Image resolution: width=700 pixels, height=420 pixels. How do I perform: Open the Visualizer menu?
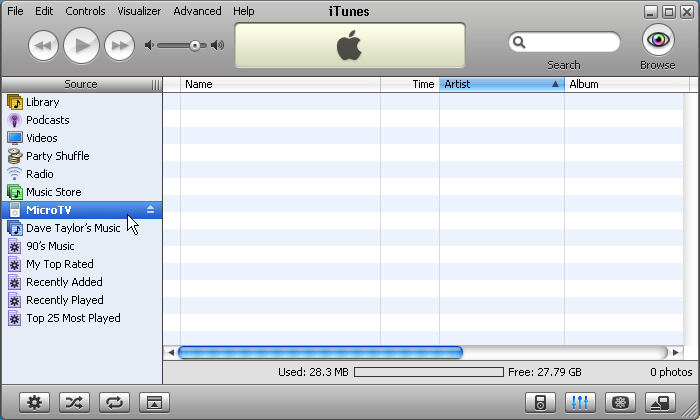[139, 11]
